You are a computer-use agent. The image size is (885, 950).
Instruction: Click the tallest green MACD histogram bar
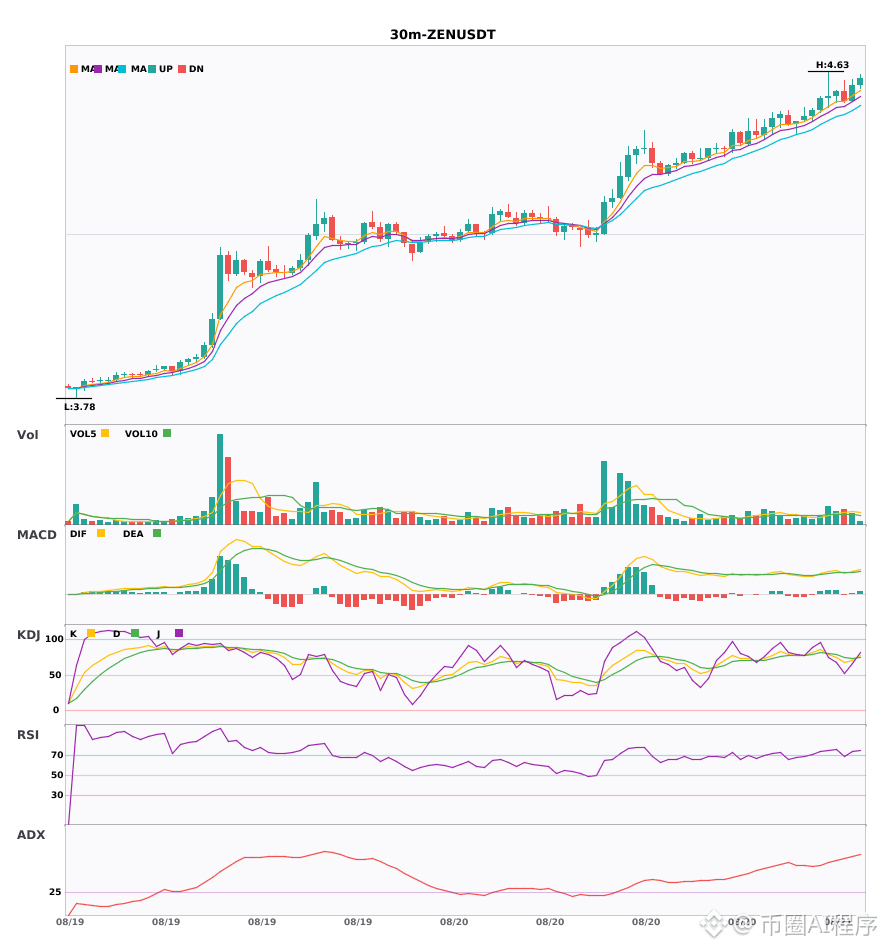220,575
